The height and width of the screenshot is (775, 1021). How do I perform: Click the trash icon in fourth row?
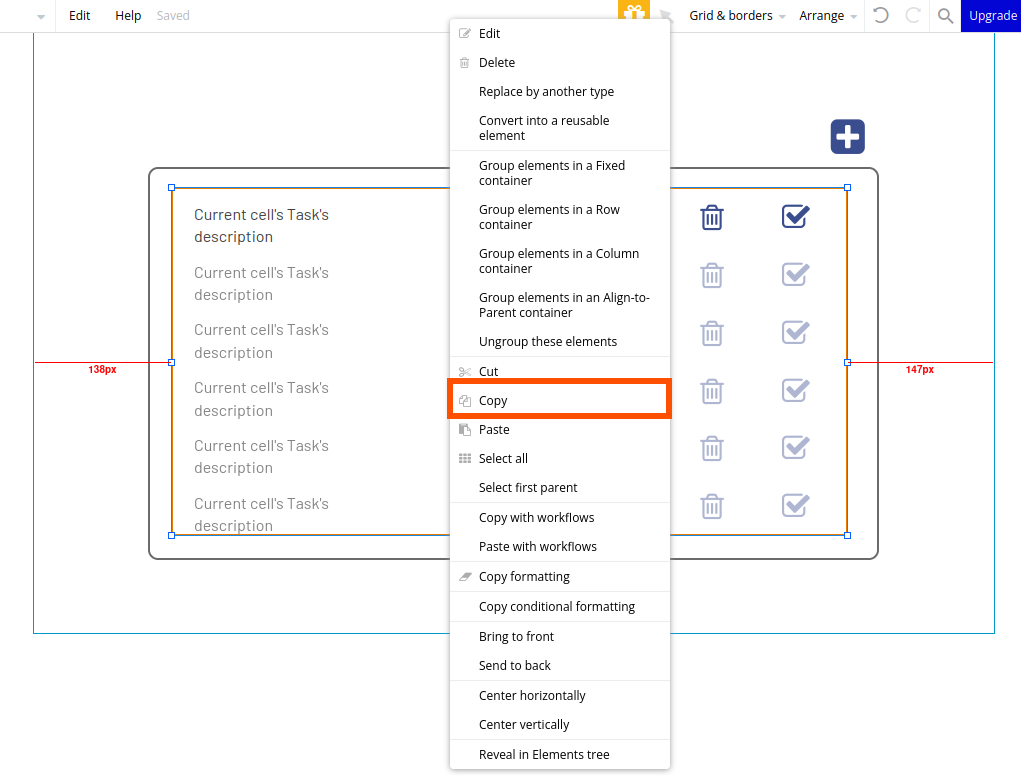point(712,391)
